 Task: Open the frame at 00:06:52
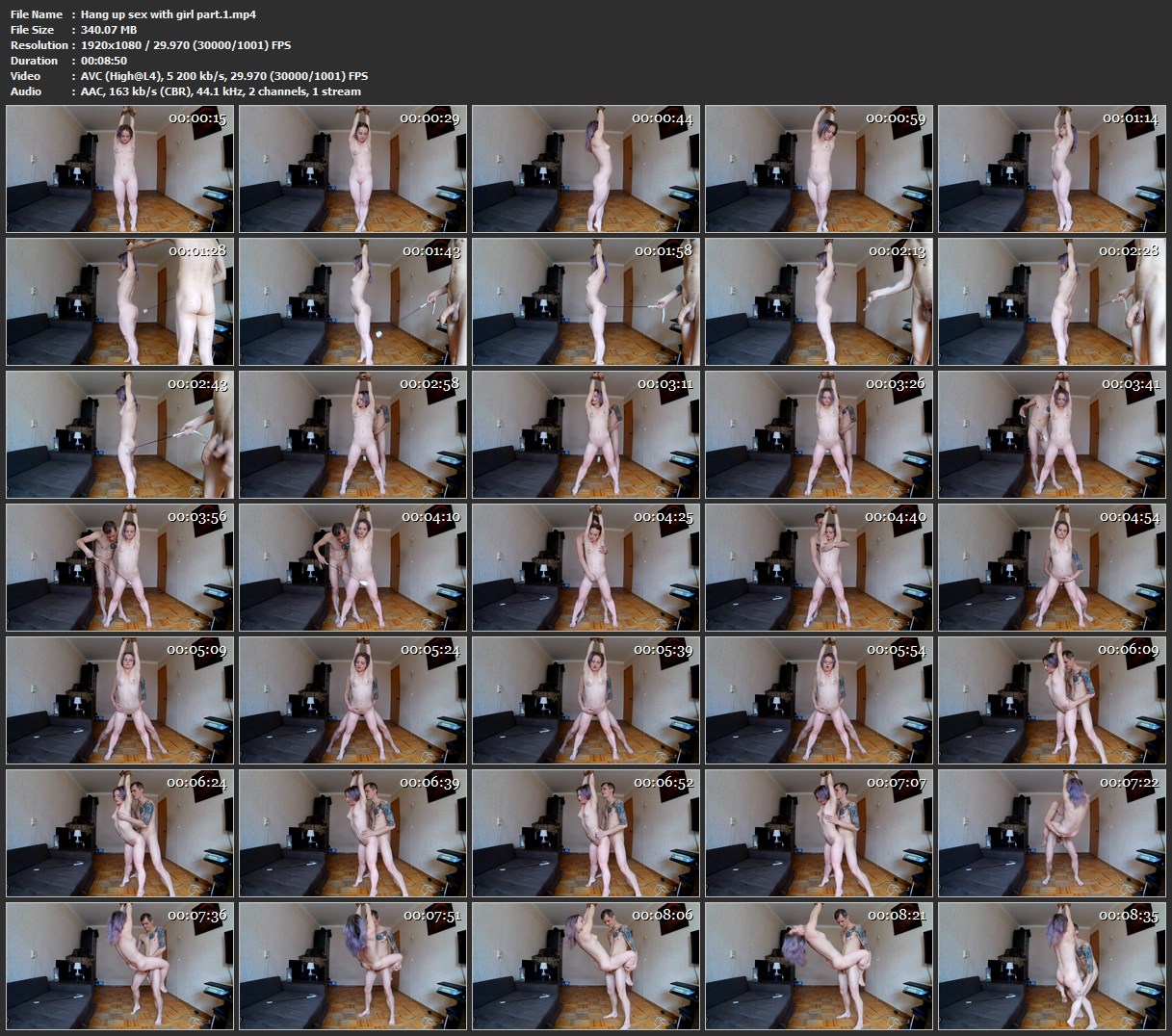coord(586,833)
